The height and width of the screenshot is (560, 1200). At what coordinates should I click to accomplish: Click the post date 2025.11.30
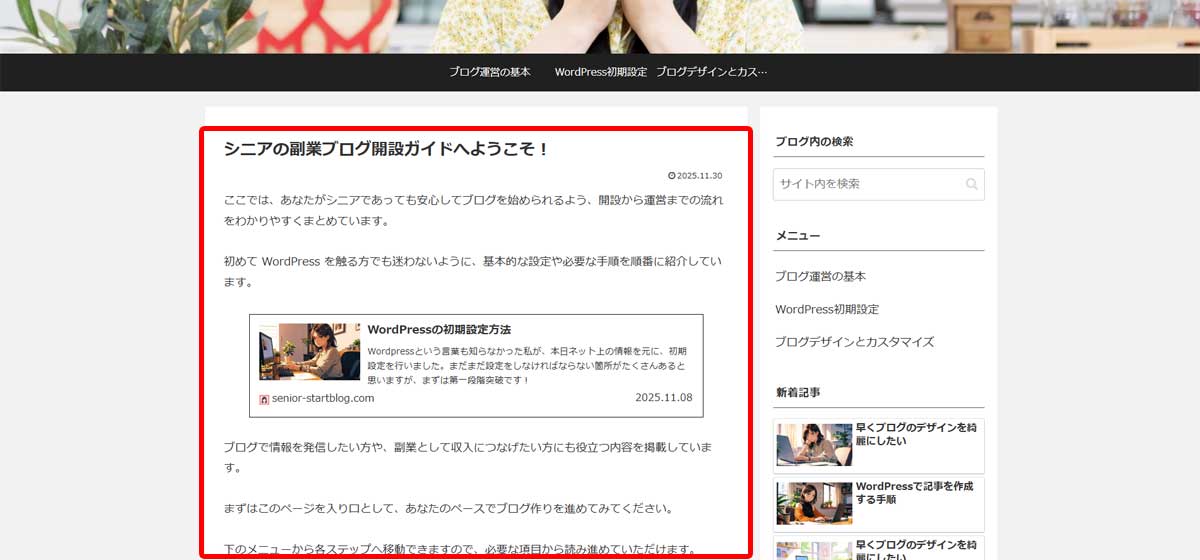coord(699,176)
